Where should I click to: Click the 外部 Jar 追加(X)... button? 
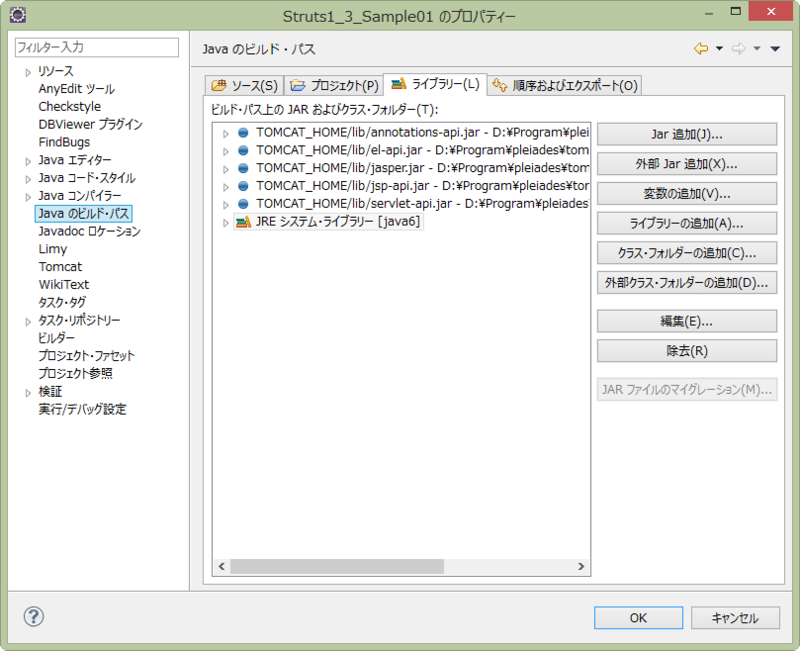coord(687,164)
